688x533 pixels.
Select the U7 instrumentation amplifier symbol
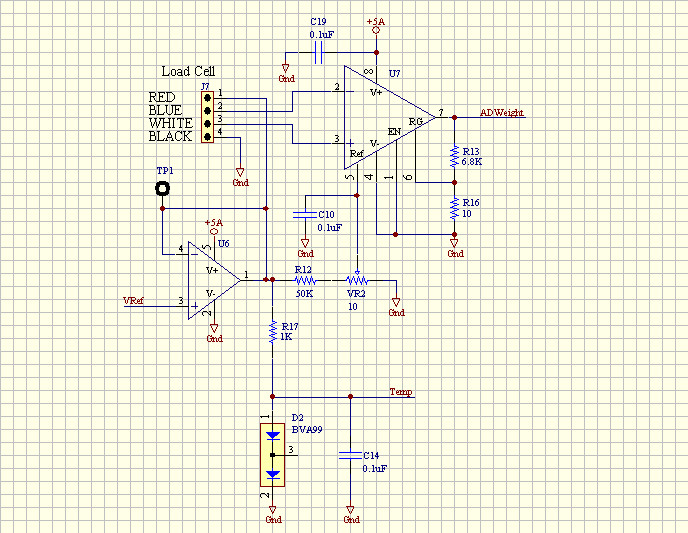(385, 118)
